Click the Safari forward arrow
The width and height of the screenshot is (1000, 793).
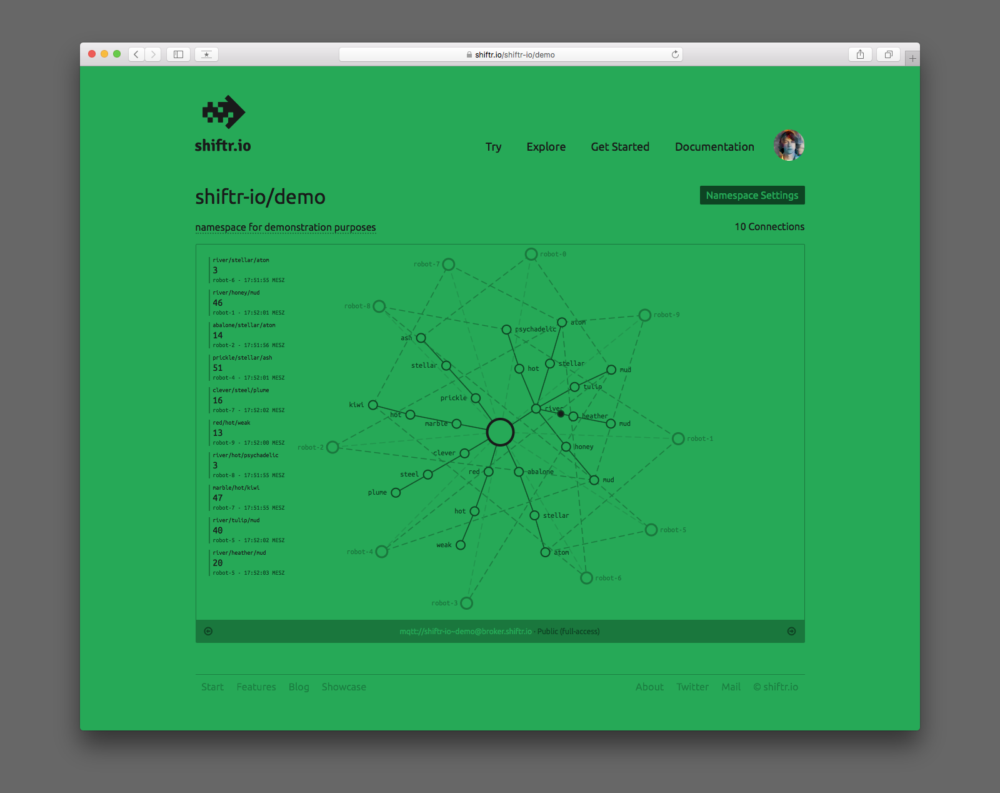(153, 54)
